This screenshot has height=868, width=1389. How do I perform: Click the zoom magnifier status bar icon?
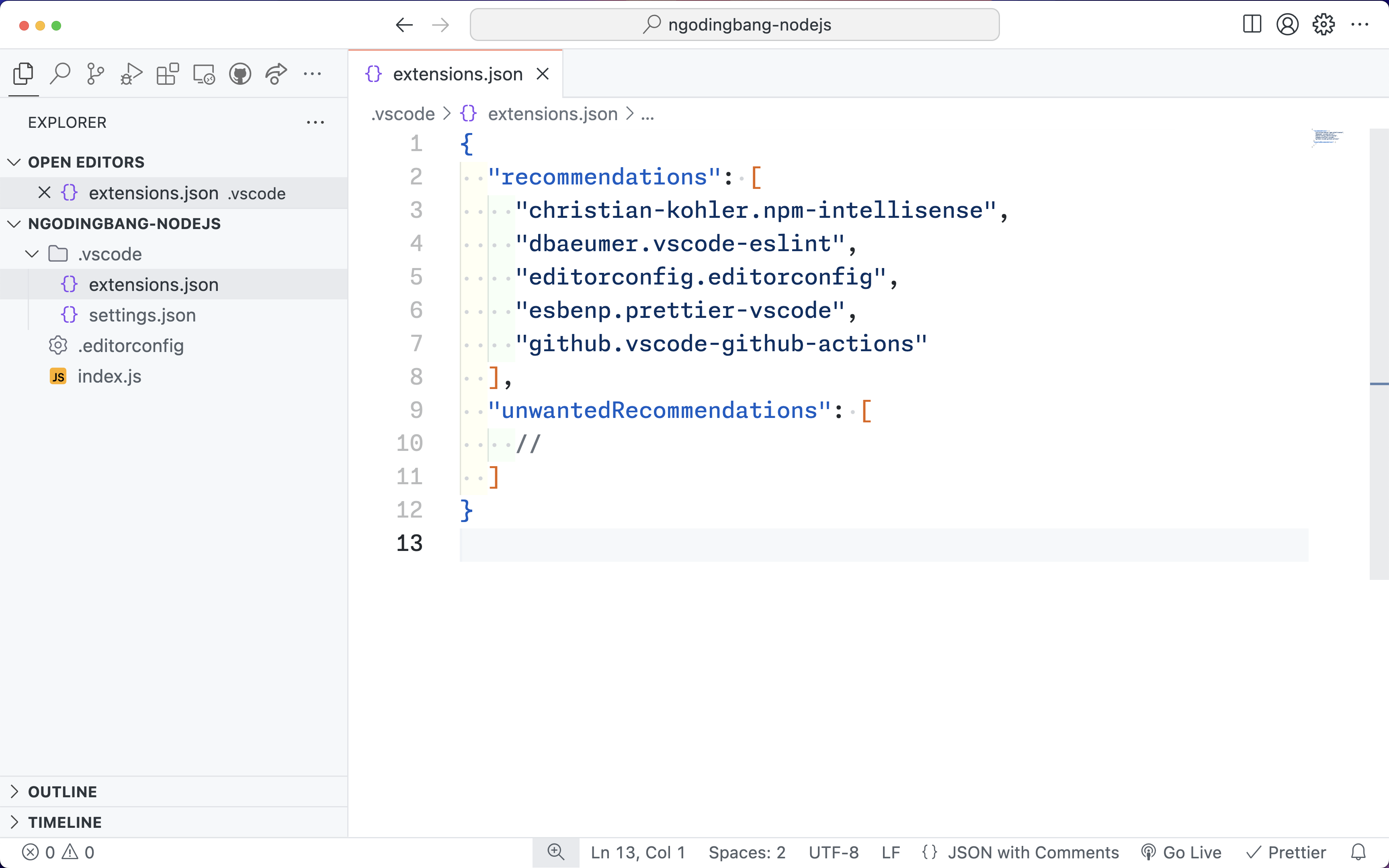click(x=555, y=852)
